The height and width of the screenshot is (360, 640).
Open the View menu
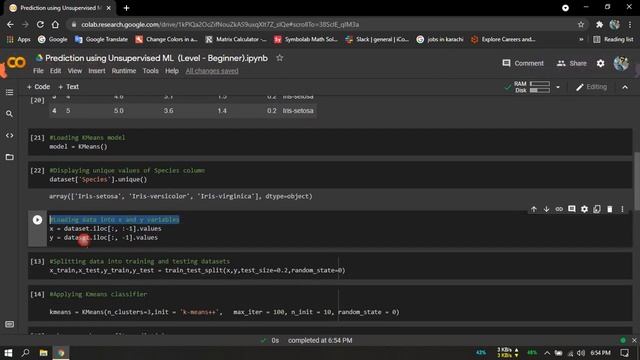75,71
